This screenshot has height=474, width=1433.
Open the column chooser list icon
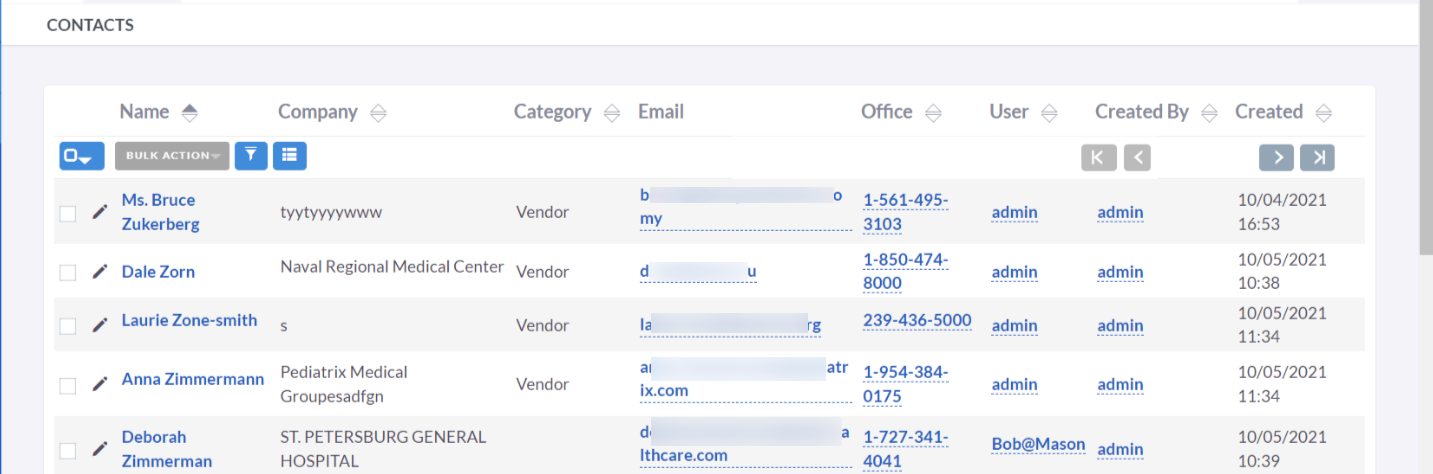pyautogui.click(x=290, y=156)
